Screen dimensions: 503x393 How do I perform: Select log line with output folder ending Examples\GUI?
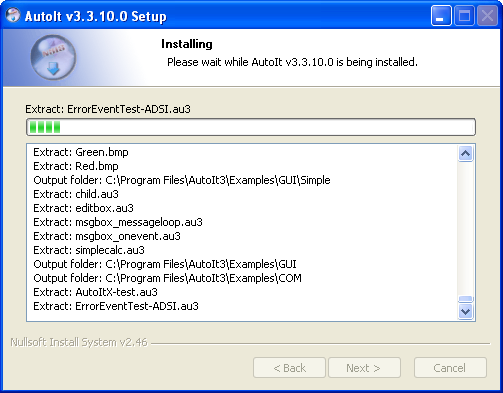pos(165,264)
